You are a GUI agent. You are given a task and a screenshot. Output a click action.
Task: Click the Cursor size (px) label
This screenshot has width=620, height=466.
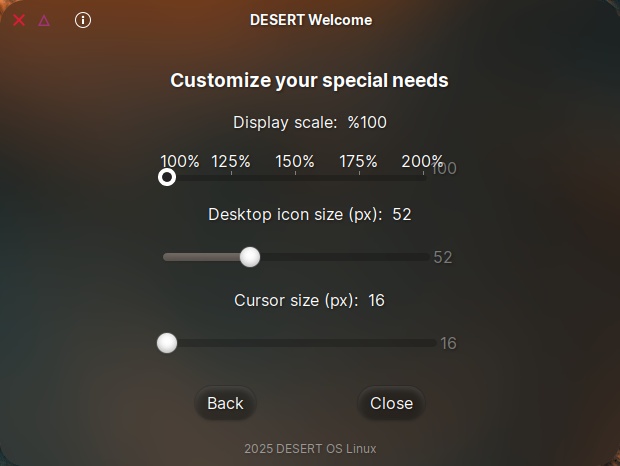[x=296, y=300]
